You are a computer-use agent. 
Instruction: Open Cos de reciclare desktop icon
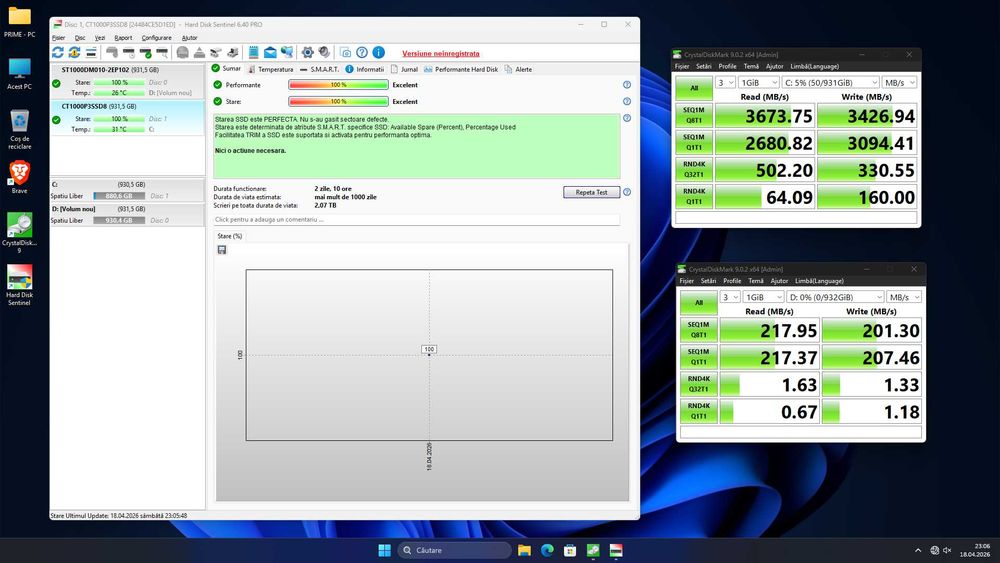[x=19, y=129]
